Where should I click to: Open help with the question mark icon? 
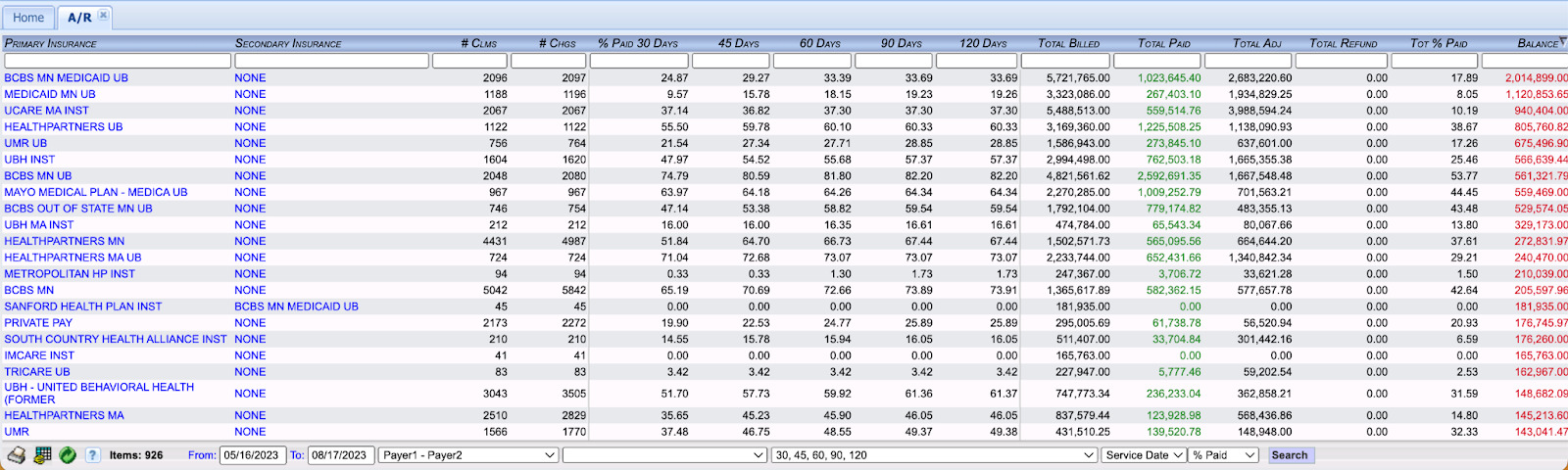point(92,455)
